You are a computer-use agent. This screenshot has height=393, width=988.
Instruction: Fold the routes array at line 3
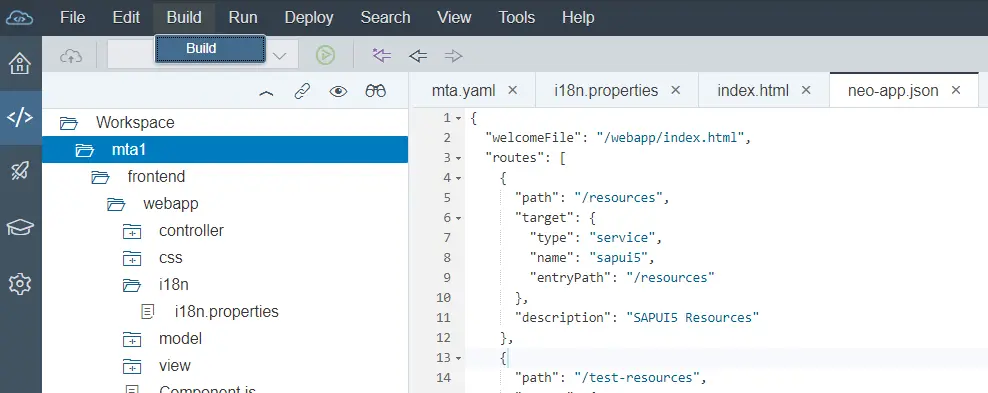pos(458,159)
